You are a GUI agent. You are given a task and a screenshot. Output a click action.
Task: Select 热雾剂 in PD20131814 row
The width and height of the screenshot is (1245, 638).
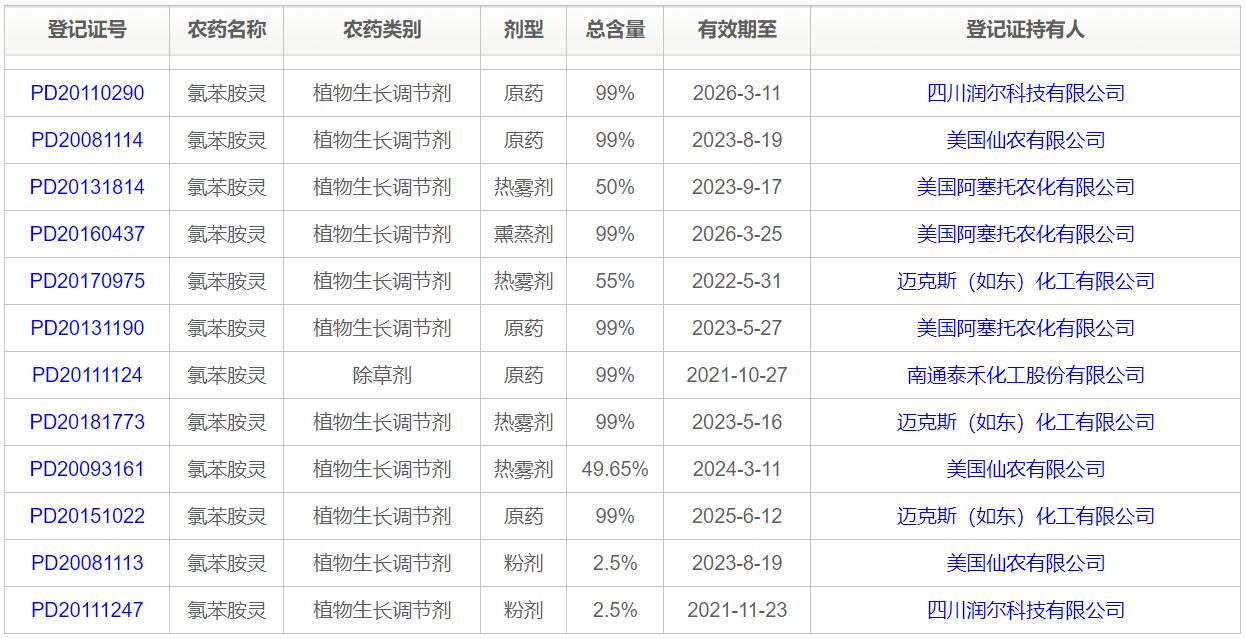(524, 187)
